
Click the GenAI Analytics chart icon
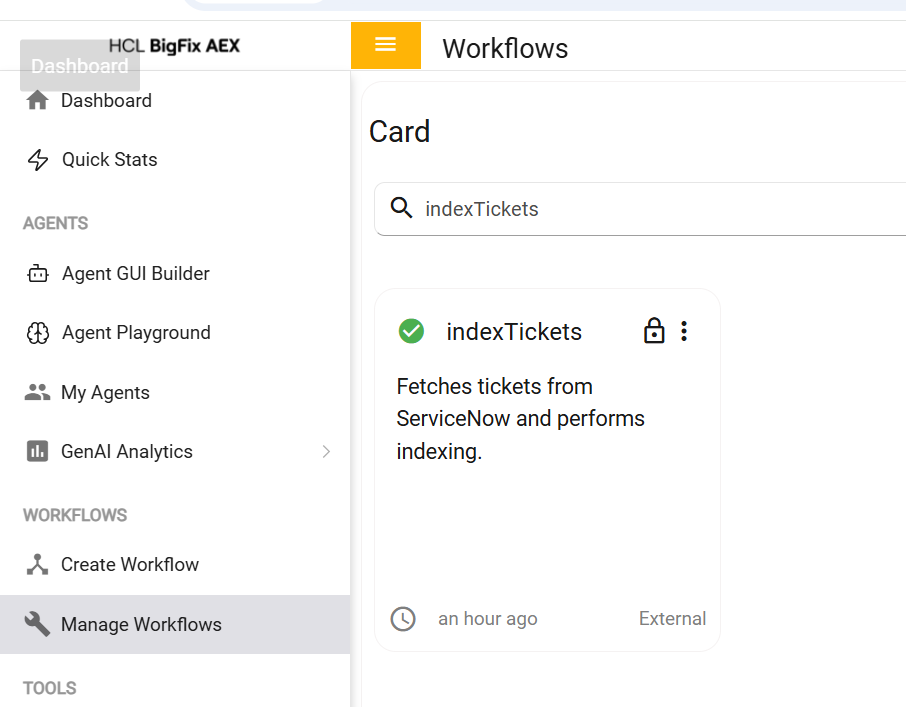pos(37,452)
